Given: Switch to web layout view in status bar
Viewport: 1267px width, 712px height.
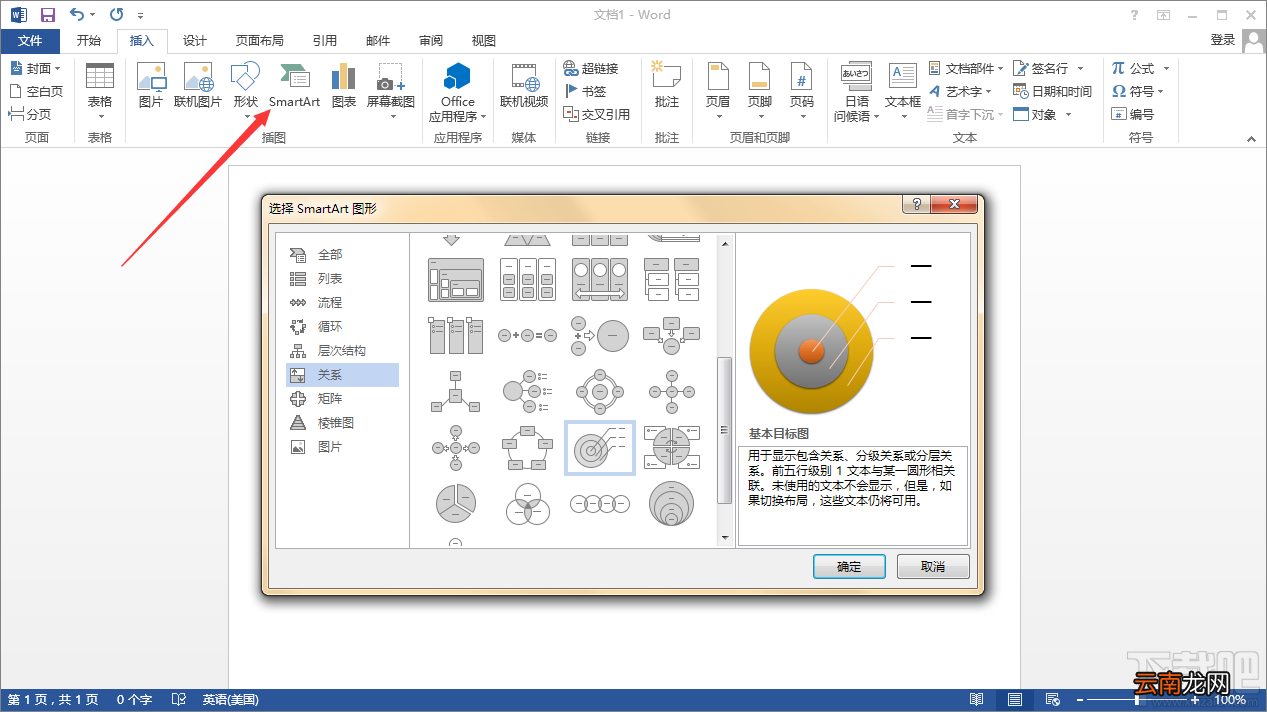Looking at the screenshot, I should pos(1052,700).
